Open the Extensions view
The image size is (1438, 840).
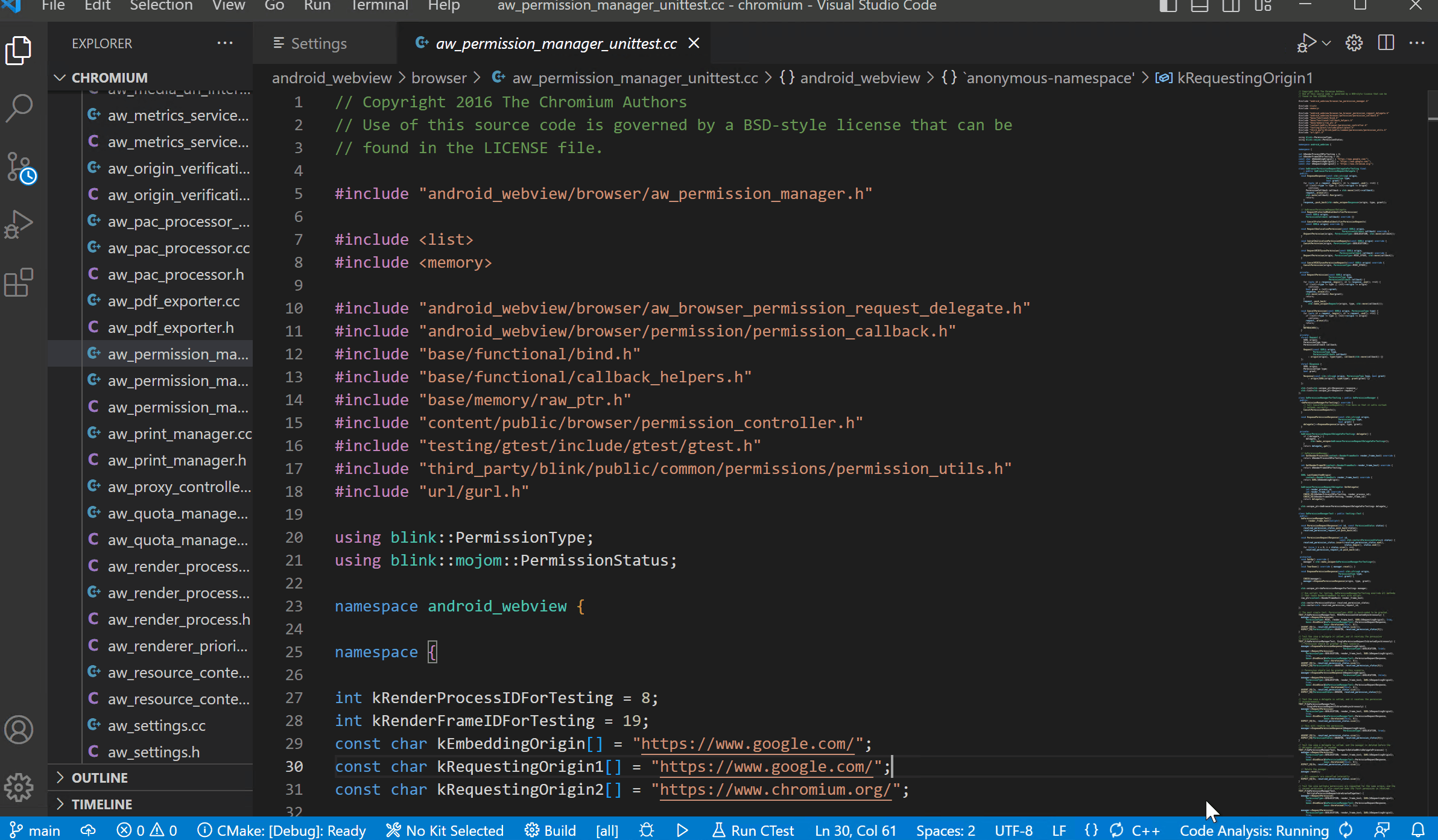pyautogui.click(x=19, y=282)
